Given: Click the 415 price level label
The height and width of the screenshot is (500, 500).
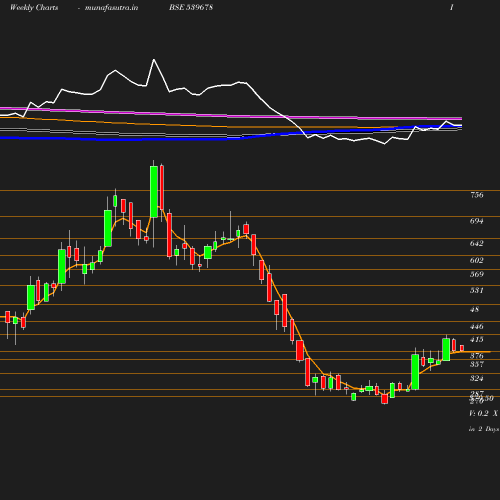Looking at the screenshot, I should [x=477, y=339].
